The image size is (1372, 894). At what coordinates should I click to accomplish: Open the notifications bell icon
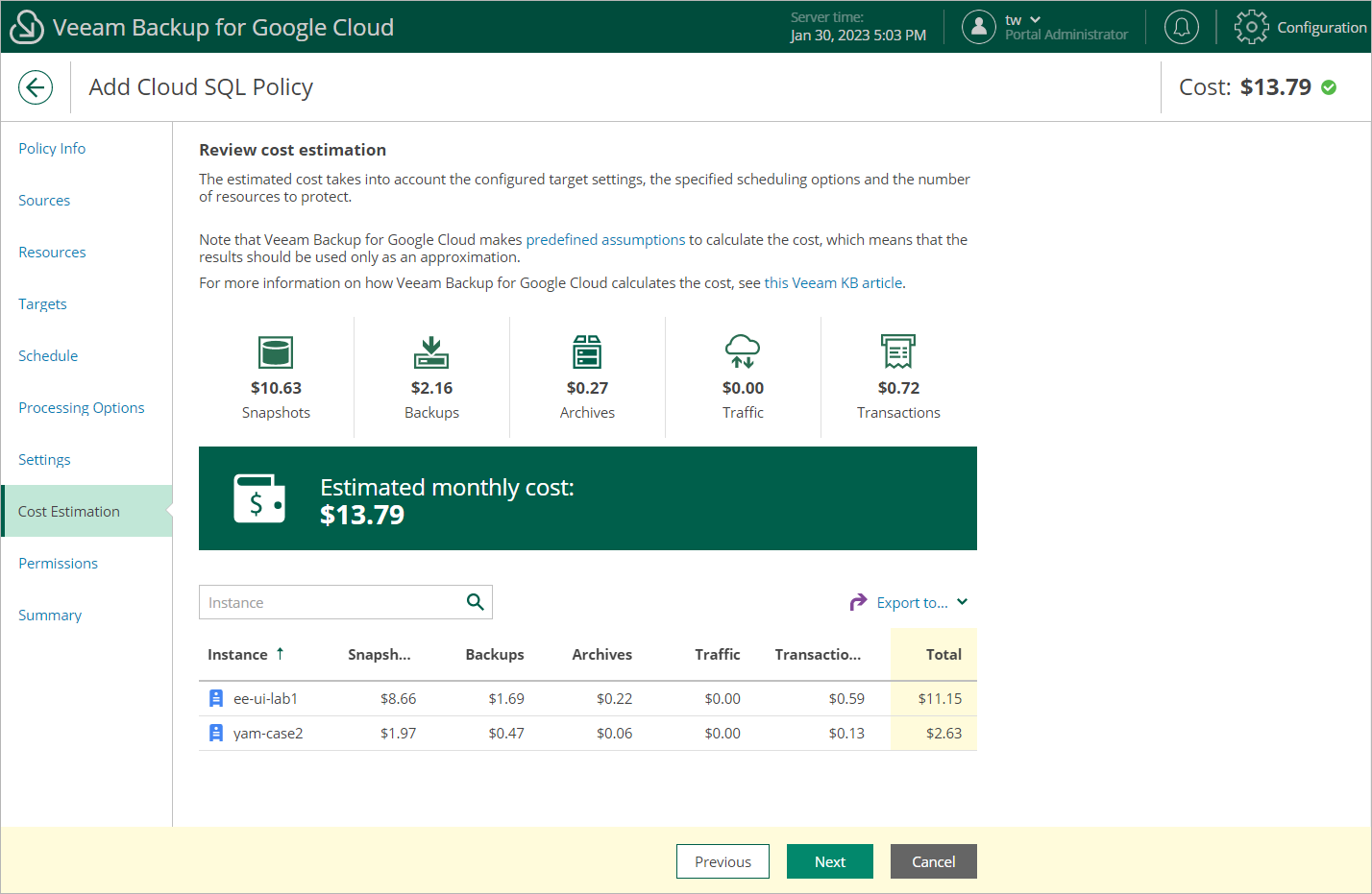pos(1182,27)
